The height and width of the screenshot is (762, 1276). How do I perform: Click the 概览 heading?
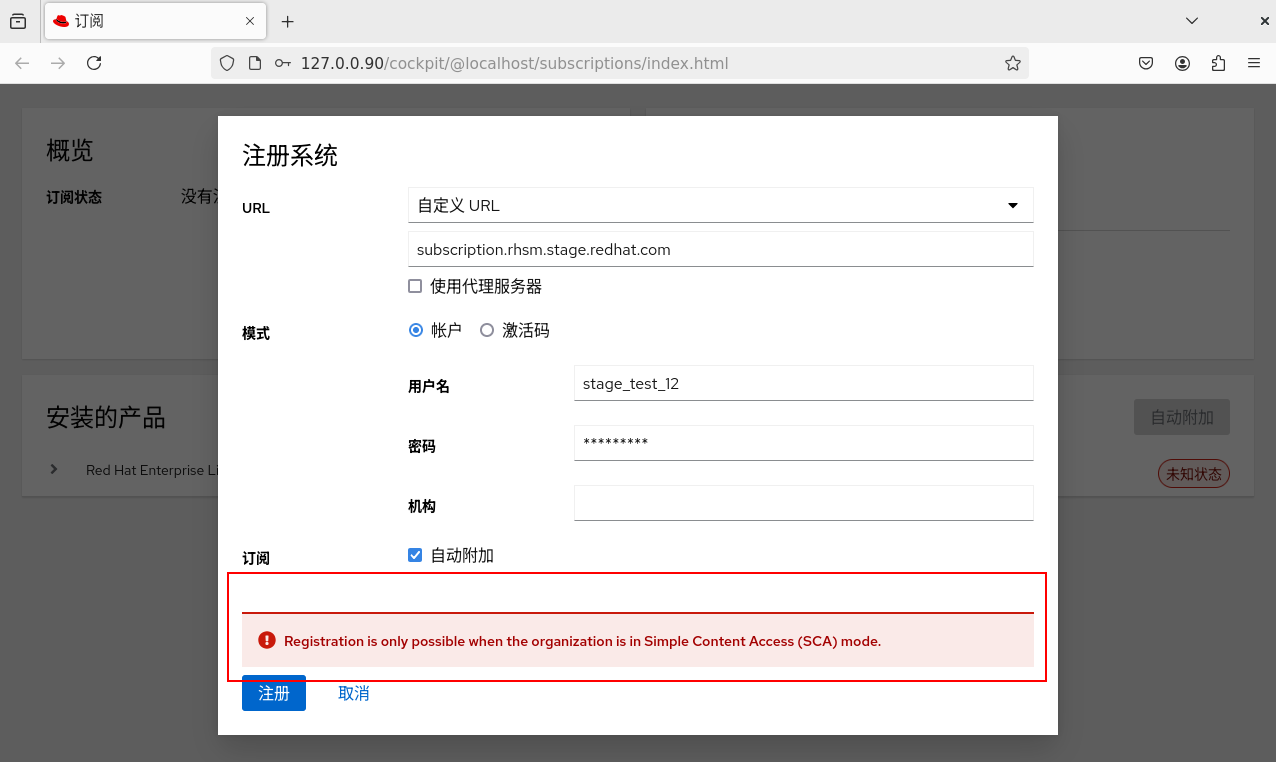click(70, 151)
